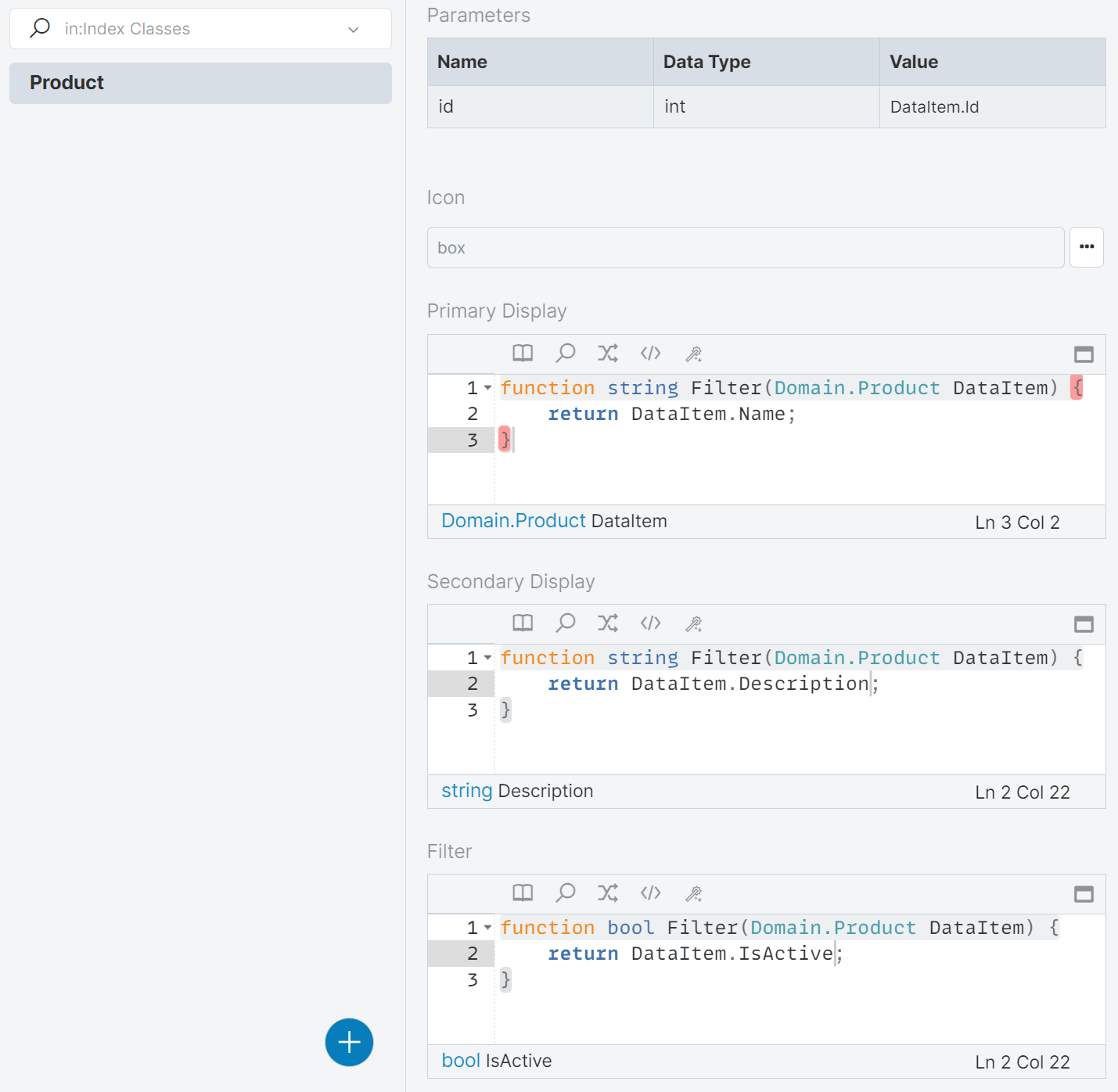
Task: Click the Icon text field containing box
Action: (745, 248)
